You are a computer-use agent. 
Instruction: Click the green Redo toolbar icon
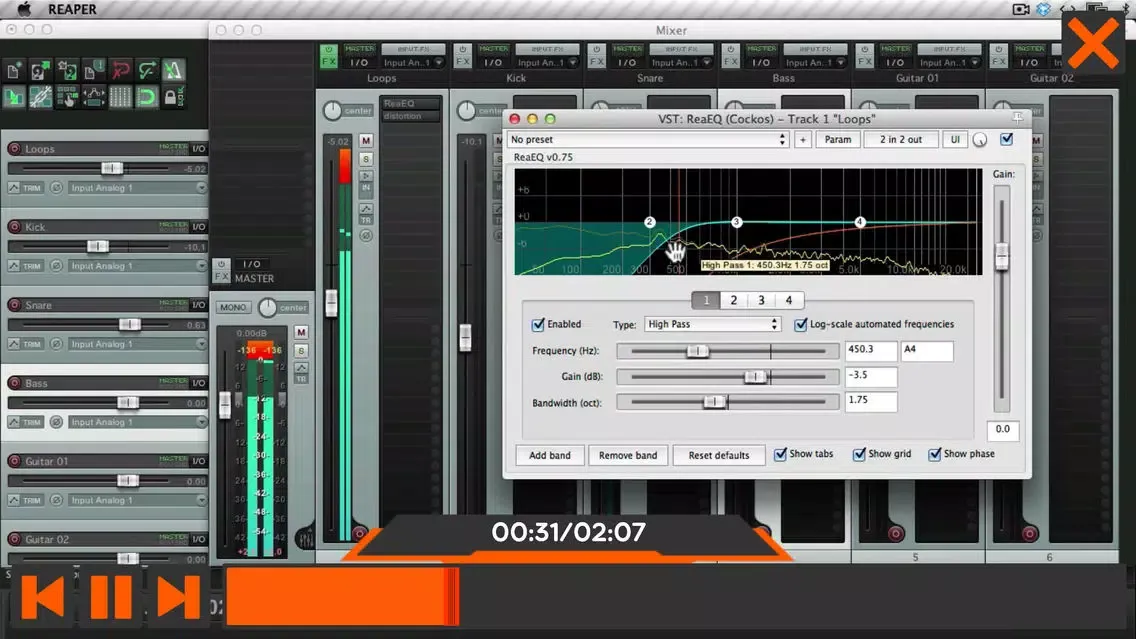point(147,70)
